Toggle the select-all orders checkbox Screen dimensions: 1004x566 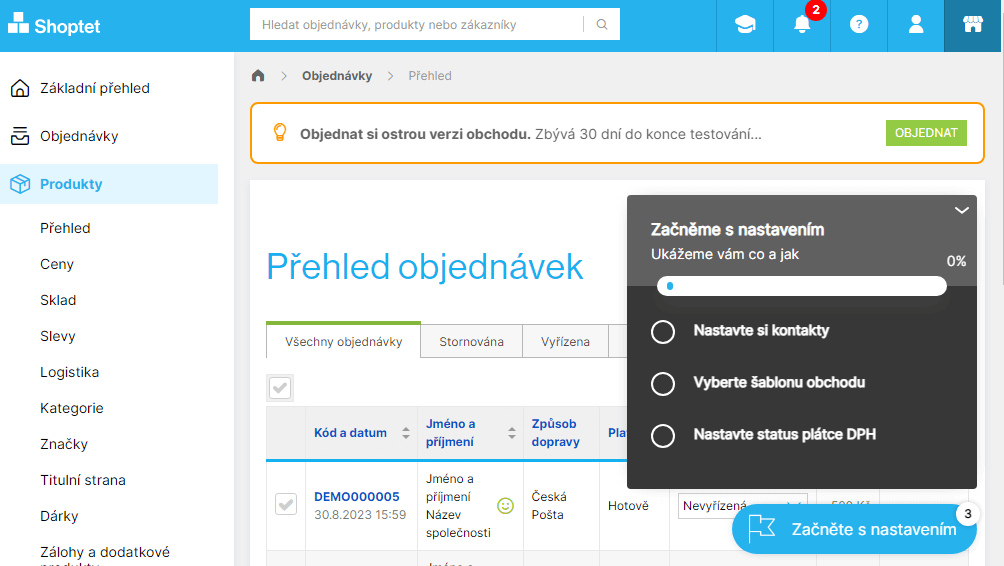pyautogui.click(x=280, y=387)
